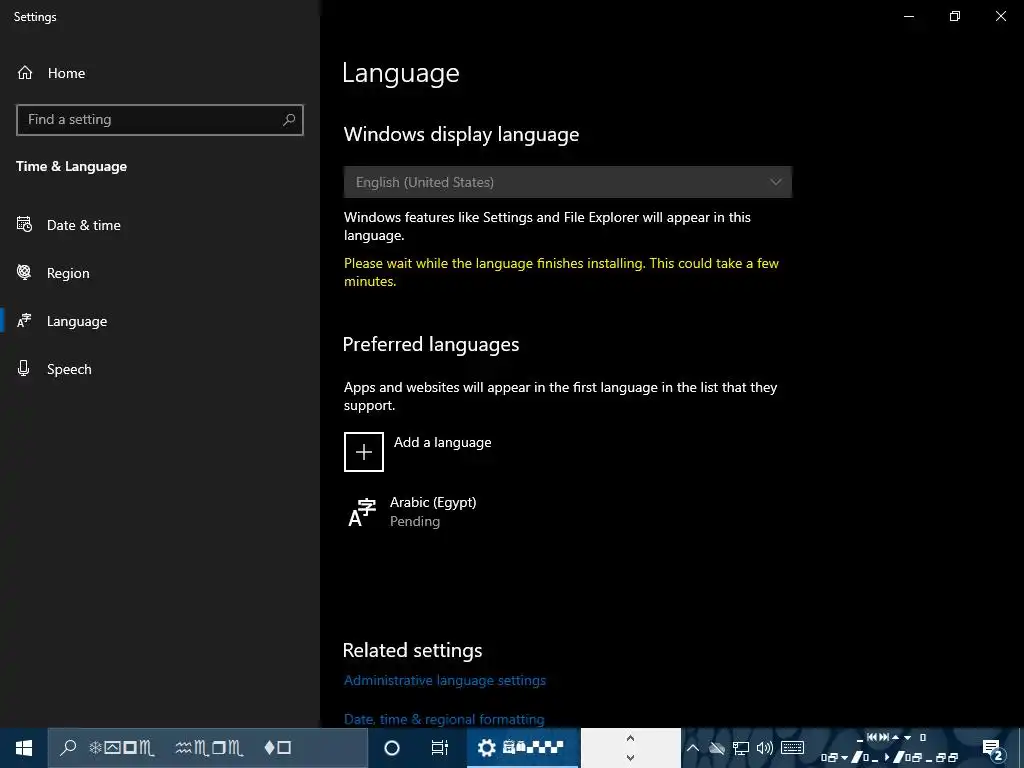Switch to Settings taskbar button
Screen dimensions: 1024x768
[522, 748]
